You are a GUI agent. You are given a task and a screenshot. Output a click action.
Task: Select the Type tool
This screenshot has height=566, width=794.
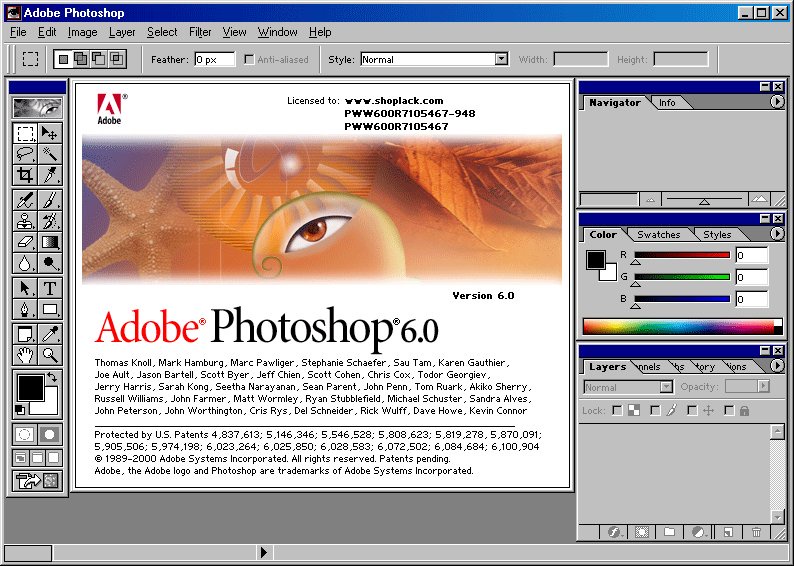point(50,288)
